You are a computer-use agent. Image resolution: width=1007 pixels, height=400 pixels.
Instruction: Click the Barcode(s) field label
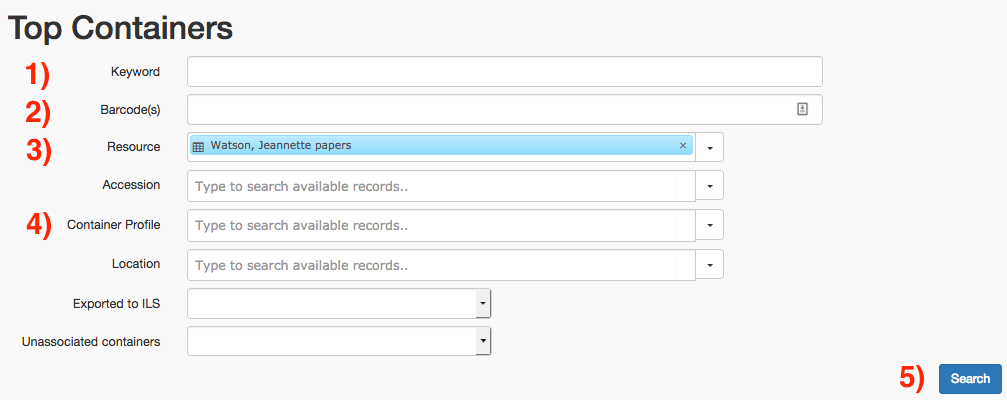(x=130, y=109)
